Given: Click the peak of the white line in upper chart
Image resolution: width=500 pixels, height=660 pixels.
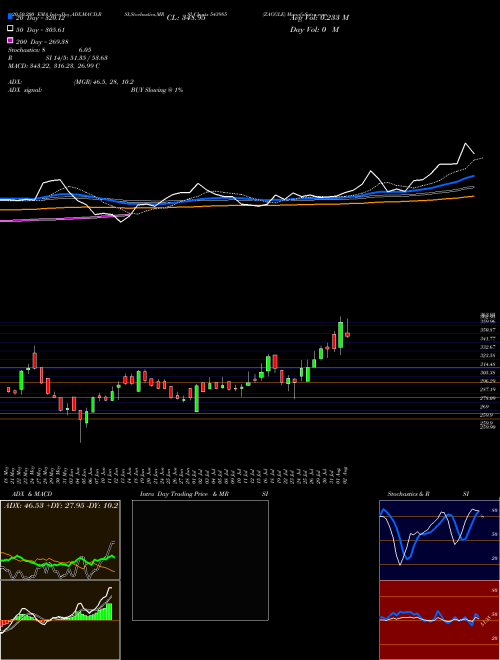Looking at the screenshot, I should click(465, 144).
